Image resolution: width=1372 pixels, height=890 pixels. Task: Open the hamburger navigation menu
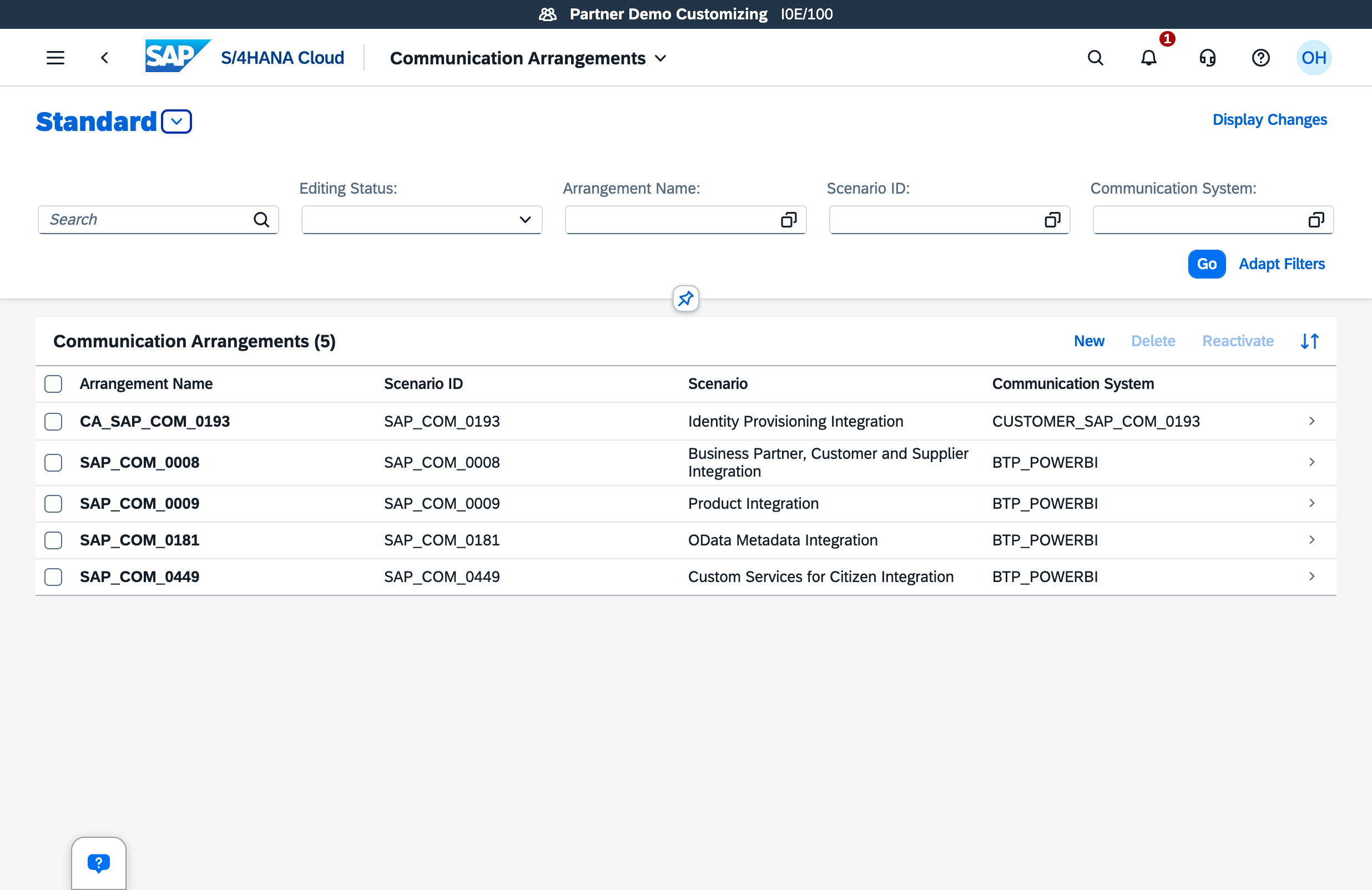coord(56,58)
